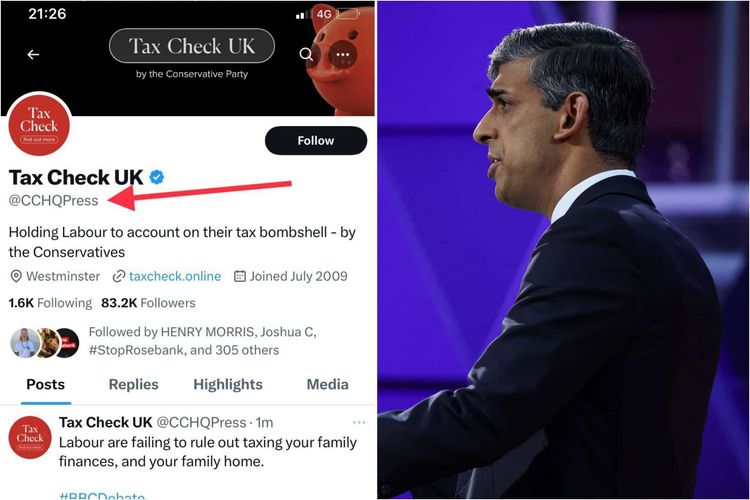750x500 pixels.
Task: Open the Tax Check profile avatar
Action: pyautogui.click(x=39, y=126)
